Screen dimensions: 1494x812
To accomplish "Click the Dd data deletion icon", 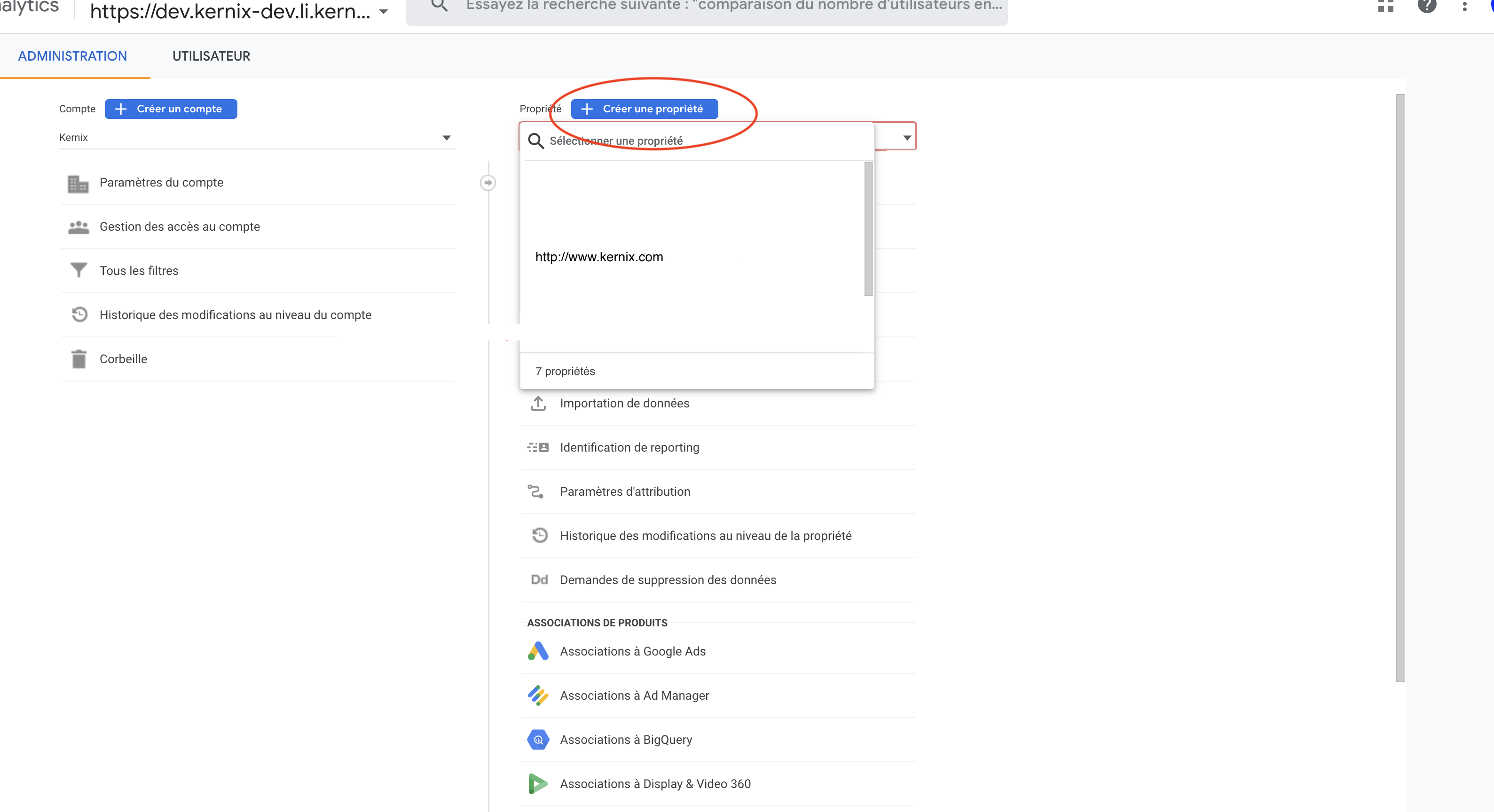I will tap(539, 579).
